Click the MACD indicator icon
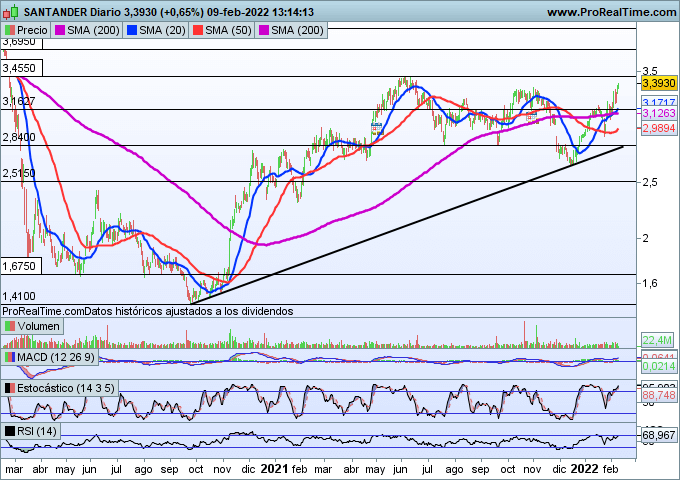Image resolution: width=680 pixels, height=480 pixels. (10, 357)
